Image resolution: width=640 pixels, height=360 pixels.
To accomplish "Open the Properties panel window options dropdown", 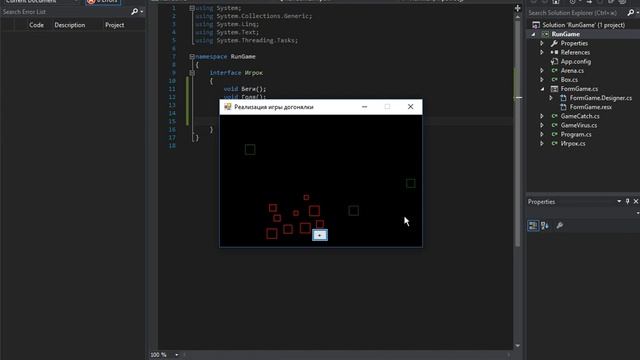I will point(619,201).
